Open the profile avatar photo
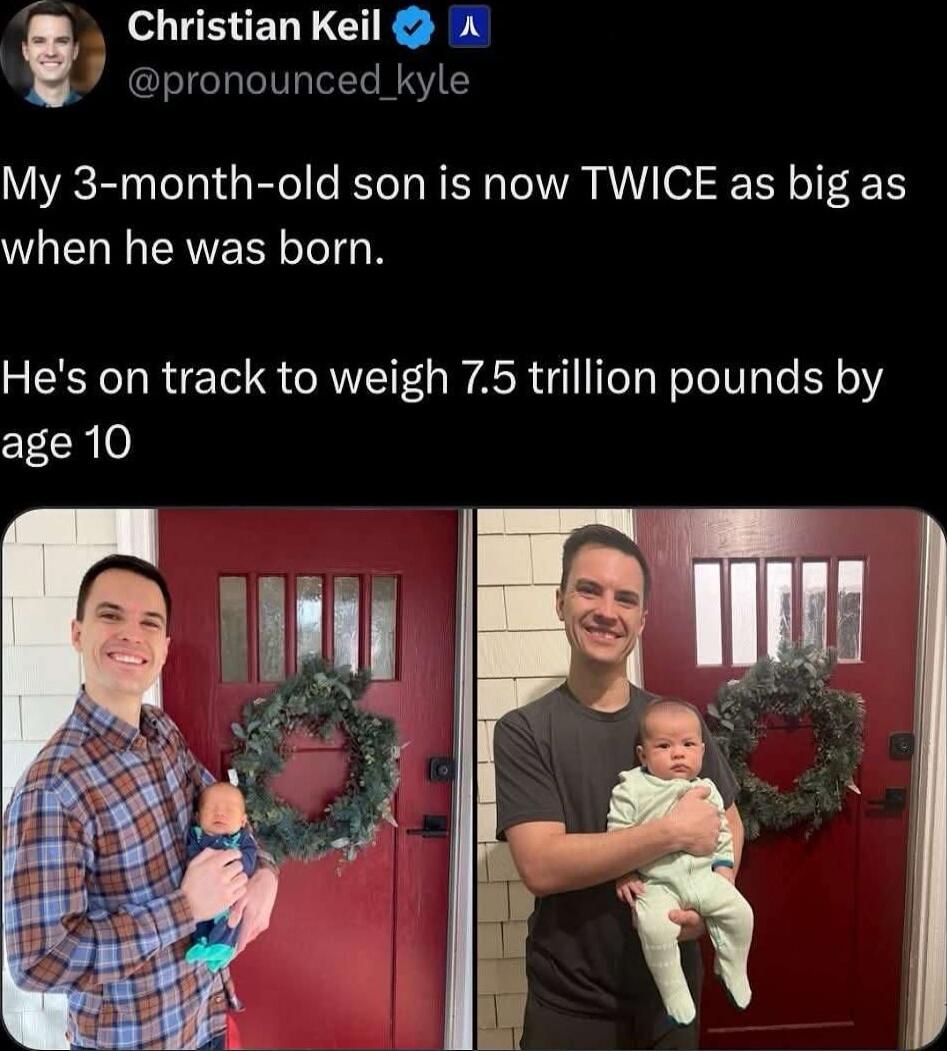947x1051 pixels. 52,53
